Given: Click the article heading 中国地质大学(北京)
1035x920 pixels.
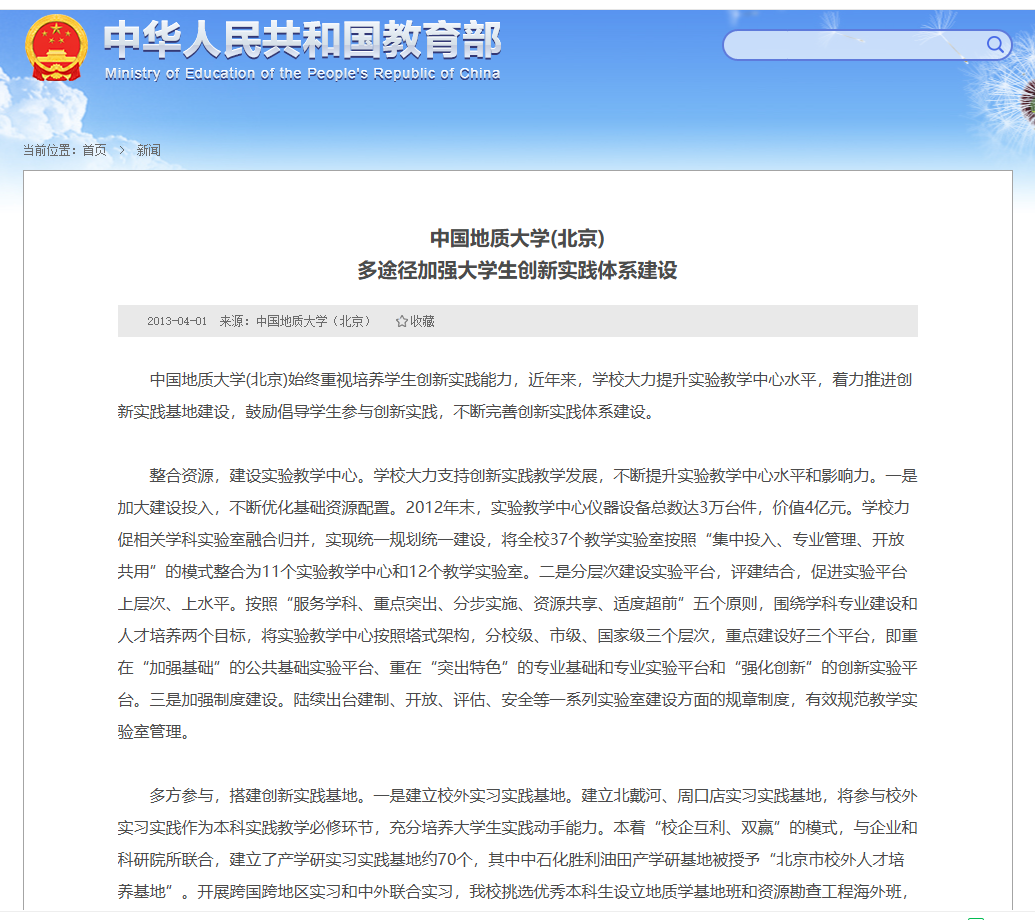Looking at the screenshot, I should click(x=517, y=238).
